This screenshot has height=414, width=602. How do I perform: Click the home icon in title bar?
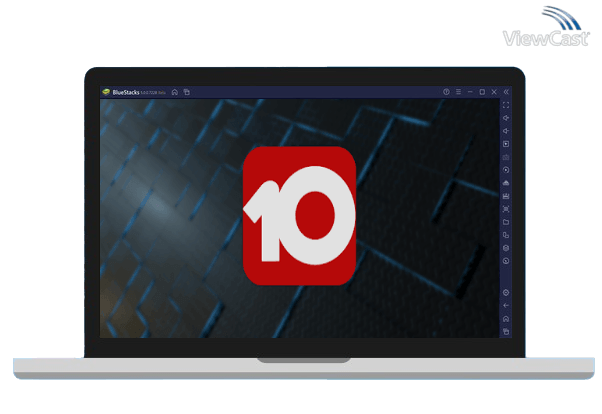tap(175, 92)
